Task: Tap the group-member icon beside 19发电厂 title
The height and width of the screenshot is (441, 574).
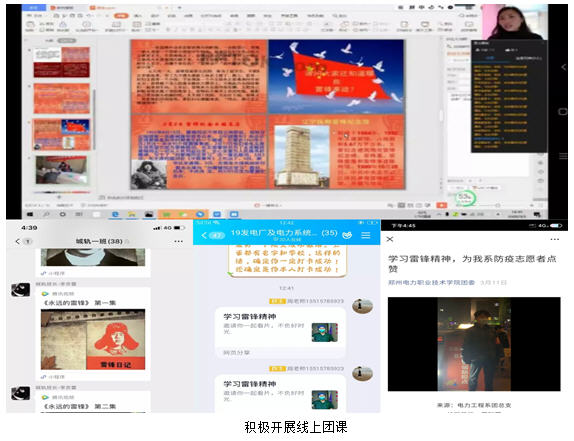Action: pyautogui.click(x=347, y=235)
